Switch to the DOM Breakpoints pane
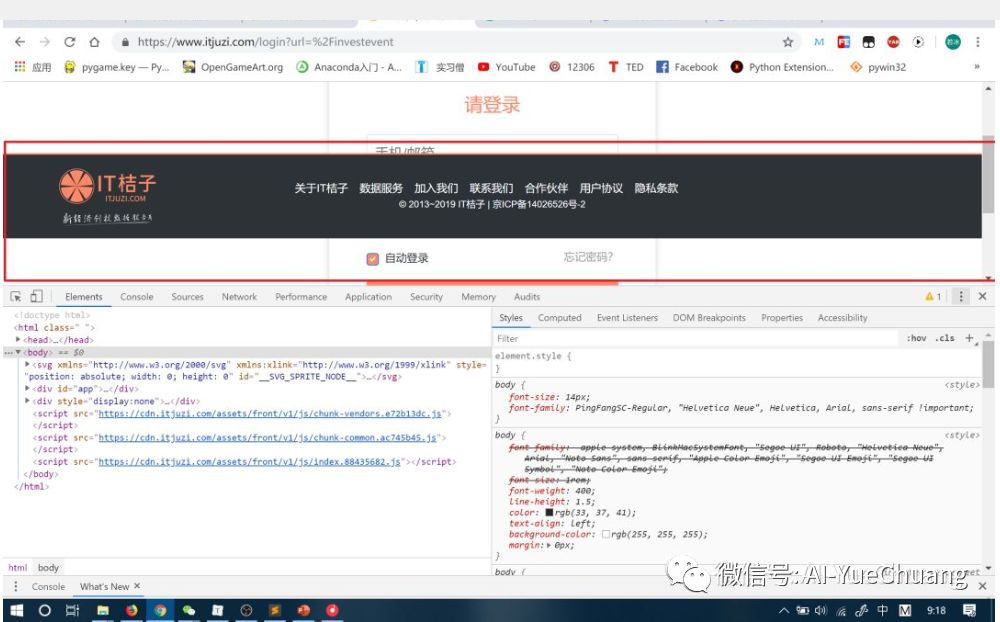The width and height of the screenshot is (1000, 622). point(709,318)
